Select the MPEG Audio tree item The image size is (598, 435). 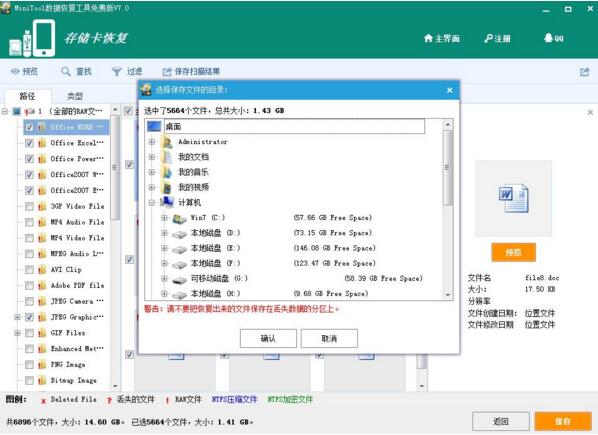pos(77,254)
